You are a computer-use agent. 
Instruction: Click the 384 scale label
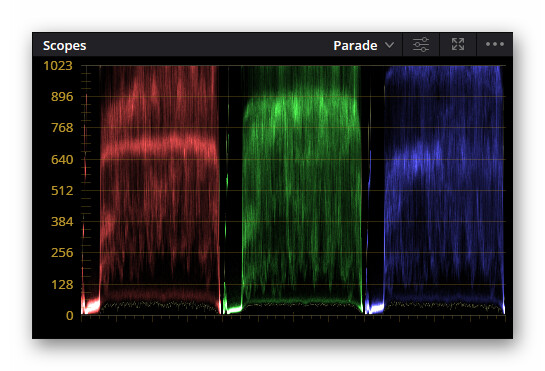(x=62, y=221)
